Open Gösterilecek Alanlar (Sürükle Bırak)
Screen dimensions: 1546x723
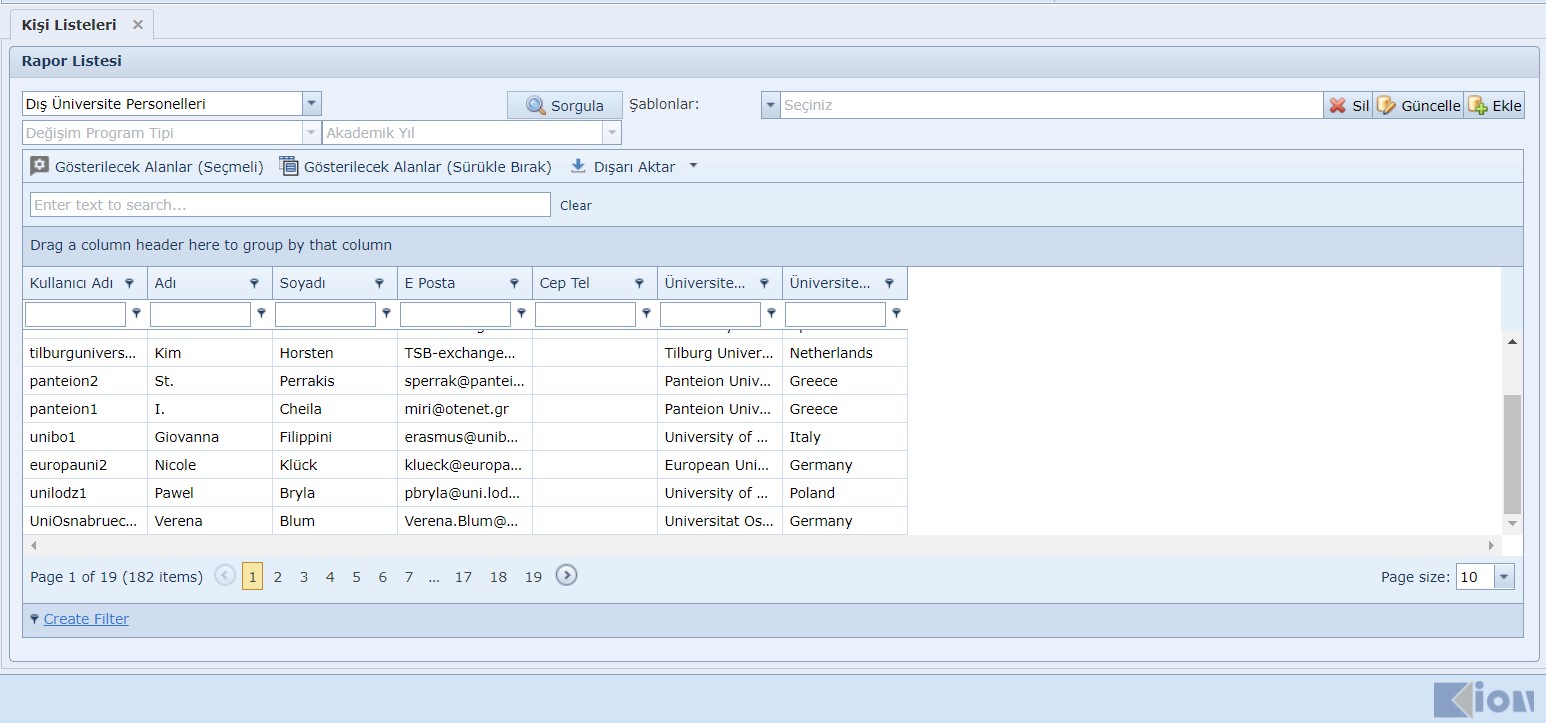[x=416, y=167]
